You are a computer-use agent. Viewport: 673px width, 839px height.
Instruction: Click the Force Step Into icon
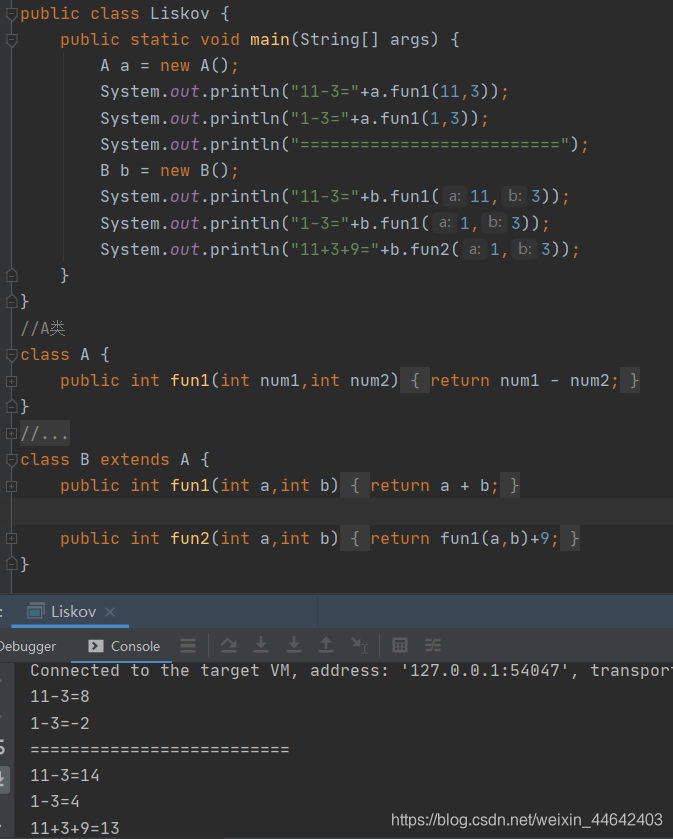click(x=294, y=646)
